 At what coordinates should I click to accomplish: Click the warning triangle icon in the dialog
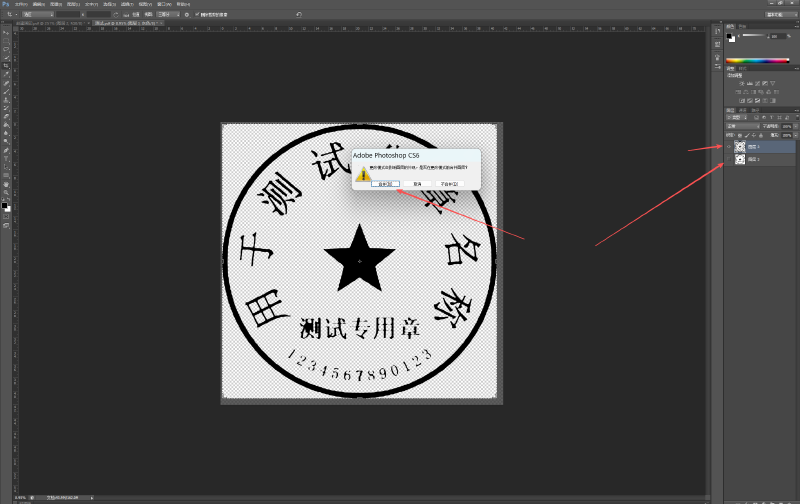click(x=365, y=174)
